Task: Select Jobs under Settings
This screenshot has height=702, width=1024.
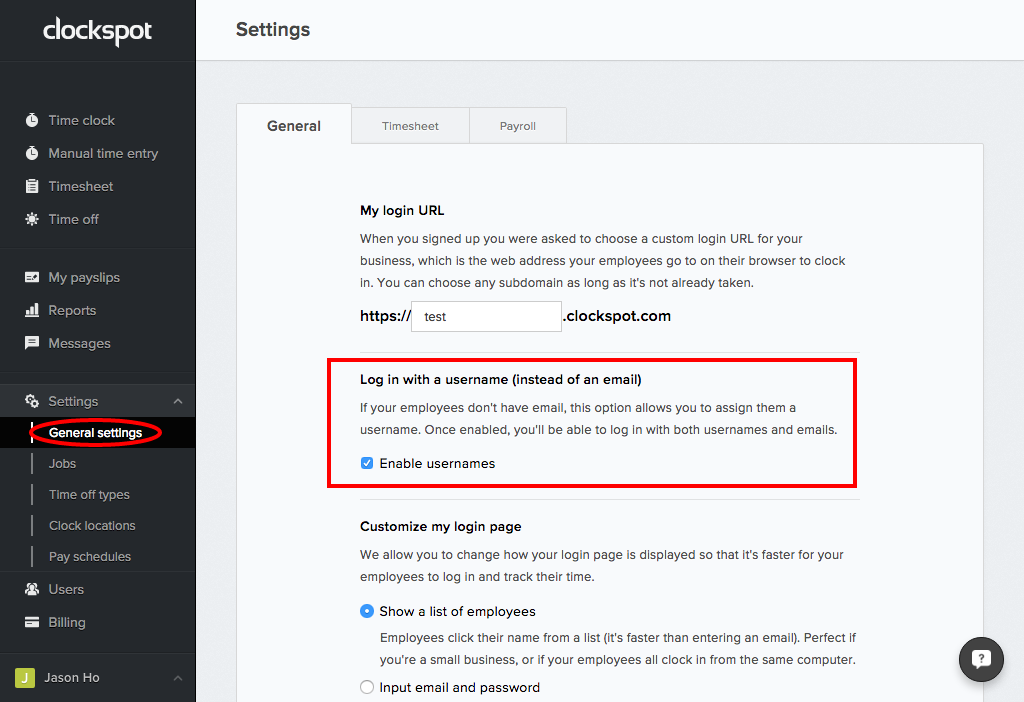Action: pos(63,463)
